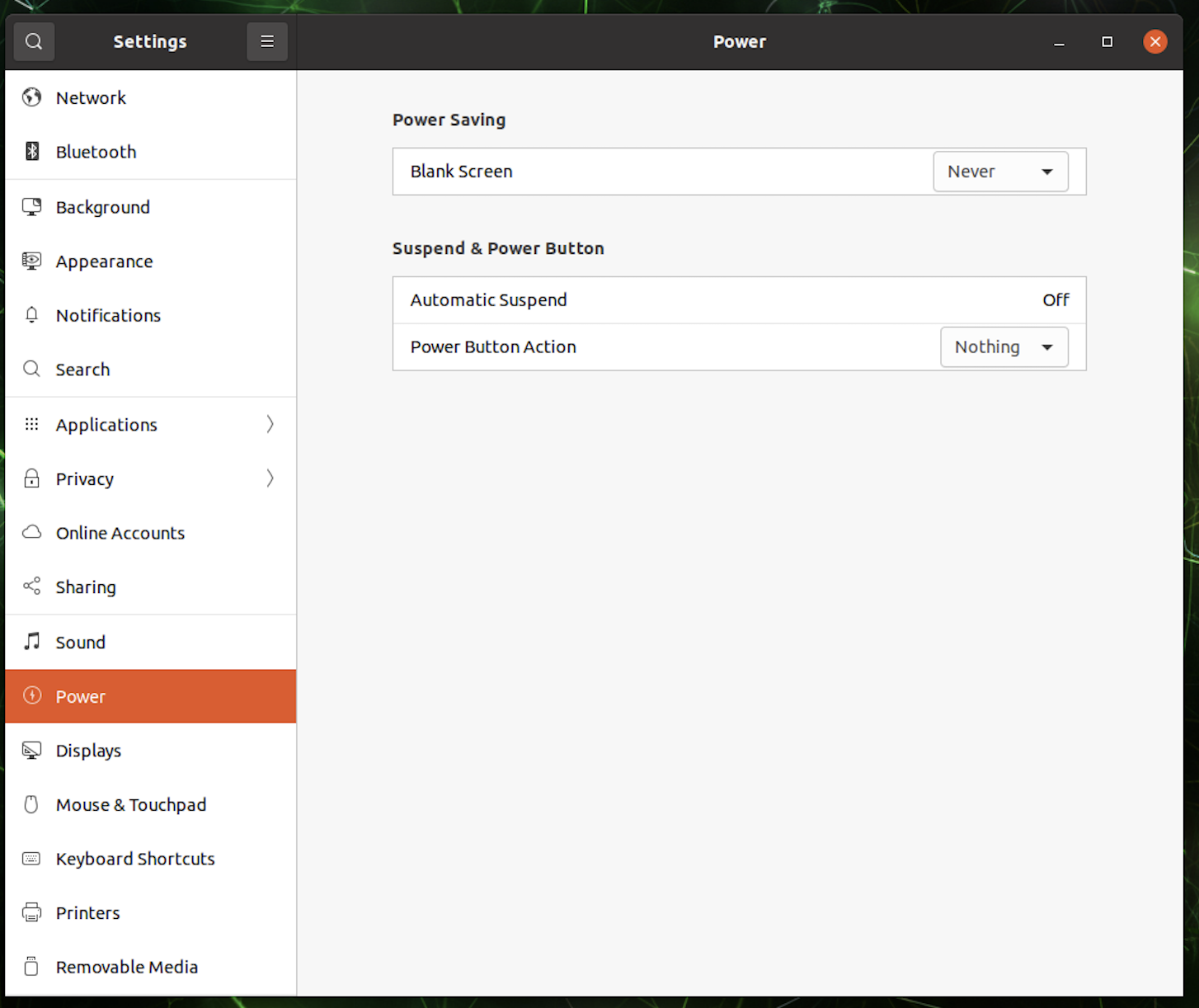Open the Automatic Suspend setting row
Screen dimensions: 1199x1008
click(x=739, y=300)
